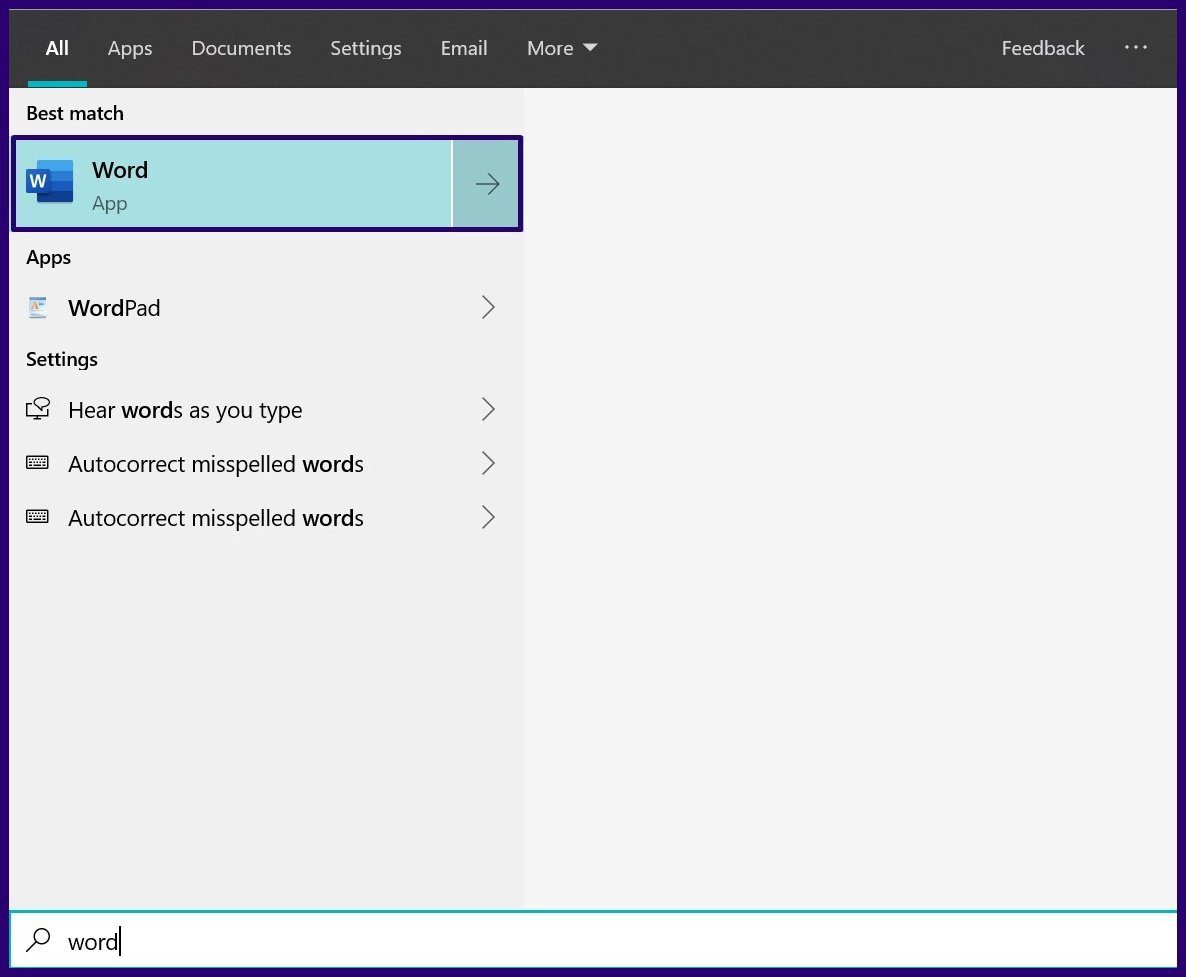Expand the WordPad result chevron

pos(488,307)
